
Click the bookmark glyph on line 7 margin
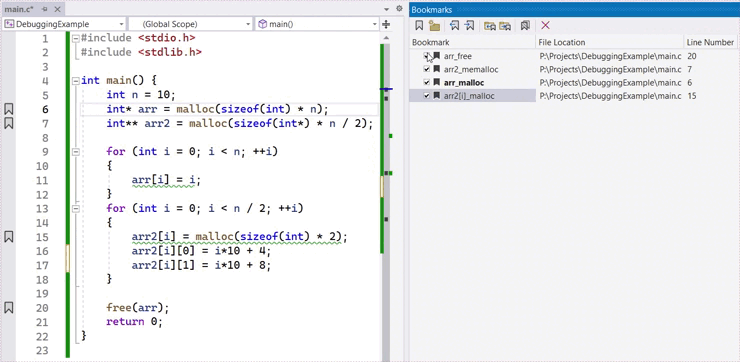[8, 124]
